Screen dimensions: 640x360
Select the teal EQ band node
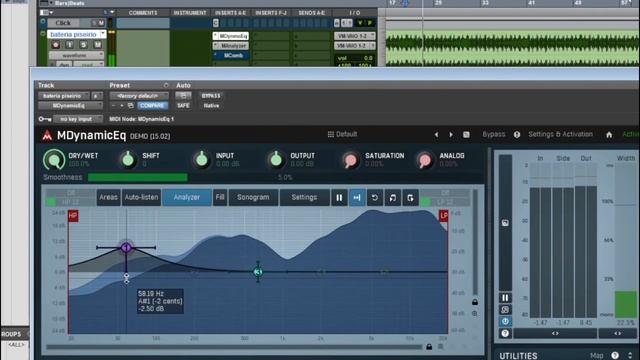[x=258, y=271]
